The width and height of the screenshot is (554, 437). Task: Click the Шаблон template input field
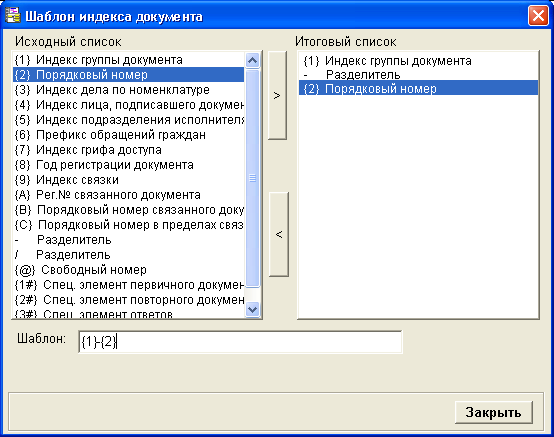coord(240,342)
